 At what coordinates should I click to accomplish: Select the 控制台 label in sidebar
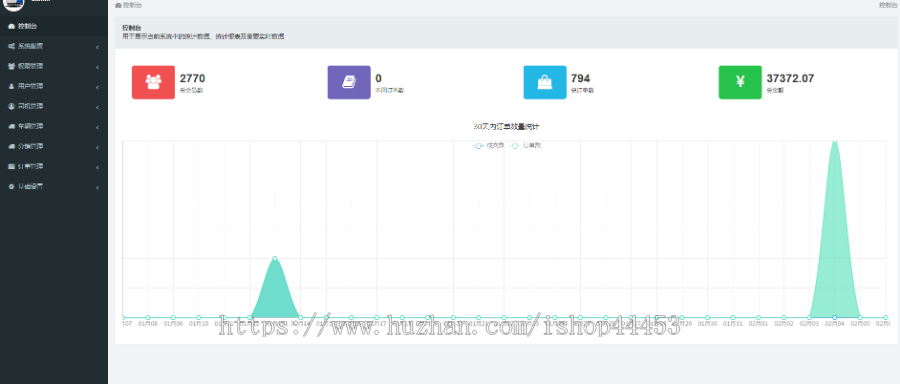[x=28, y=26]
